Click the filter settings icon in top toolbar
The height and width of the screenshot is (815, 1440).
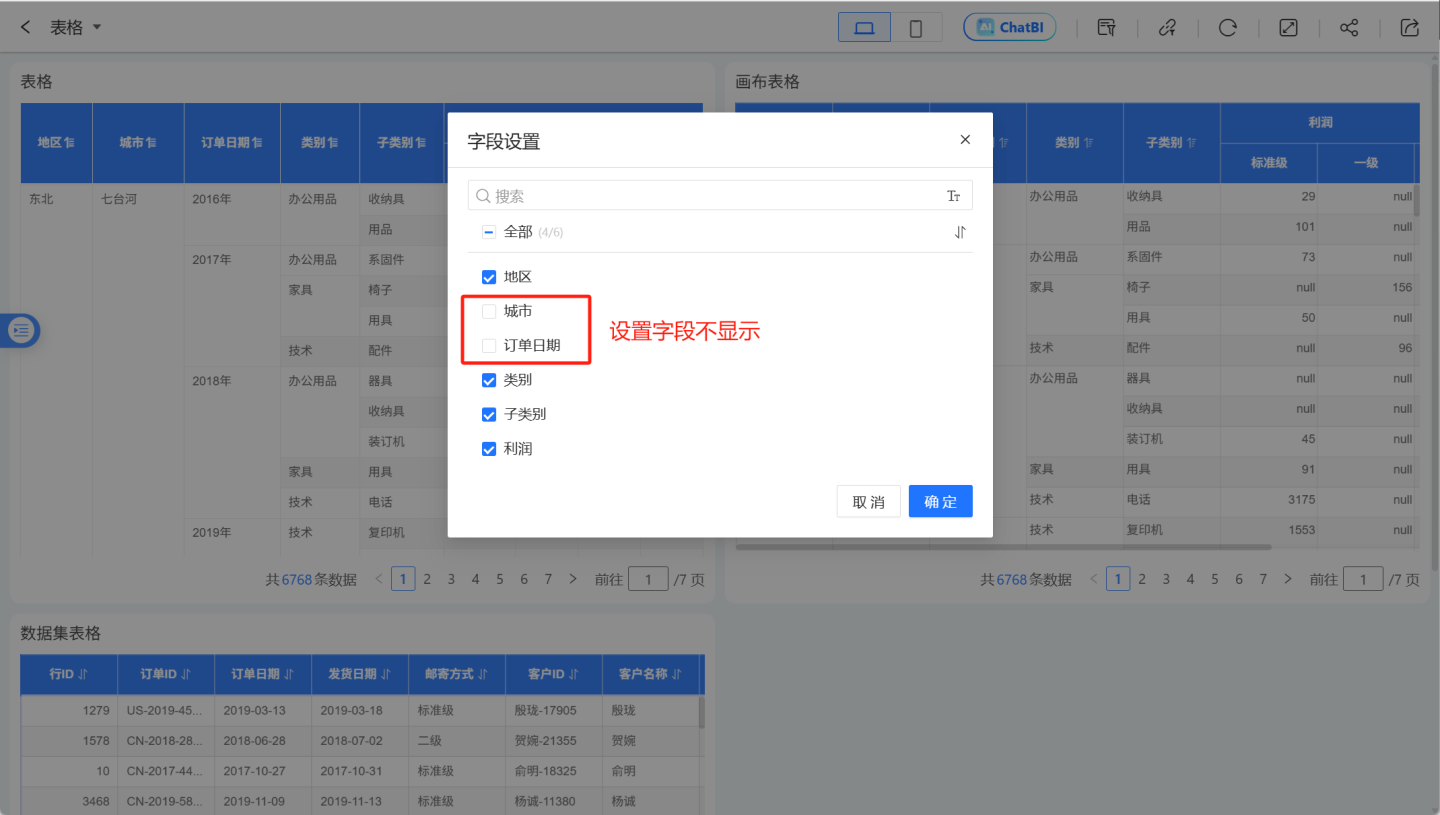click(x=1106, y=28)
